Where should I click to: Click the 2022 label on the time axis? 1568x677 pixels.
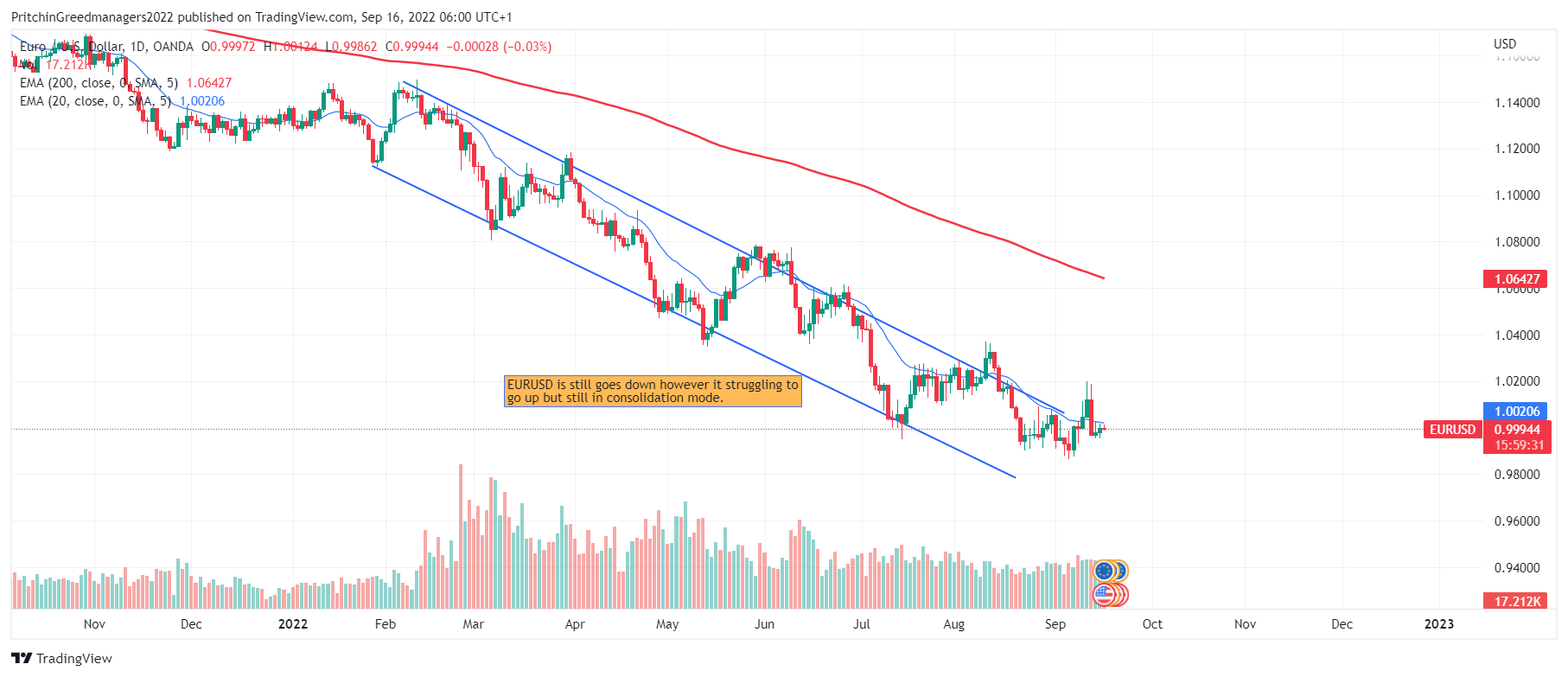tap(293, 624)
